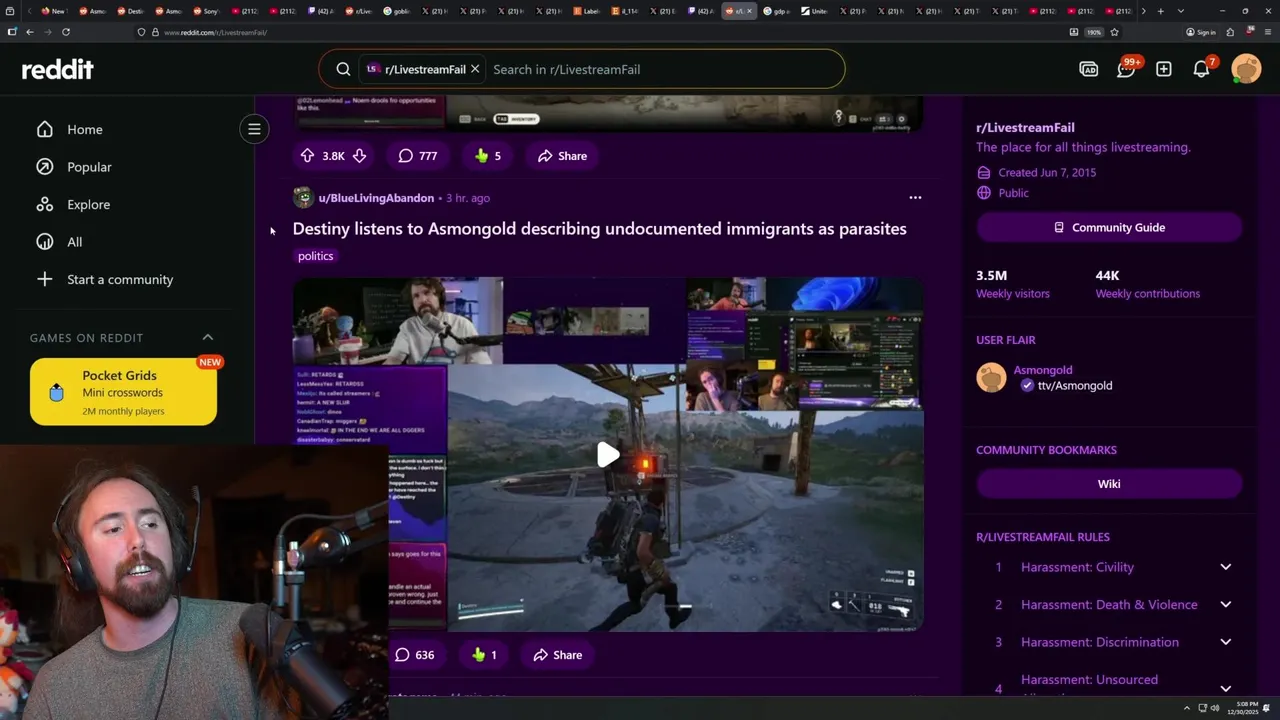Click the 3.5M weekly visitors stat
The width and height of the screenshot is (1280, 720).
(x=1013, y=284)
